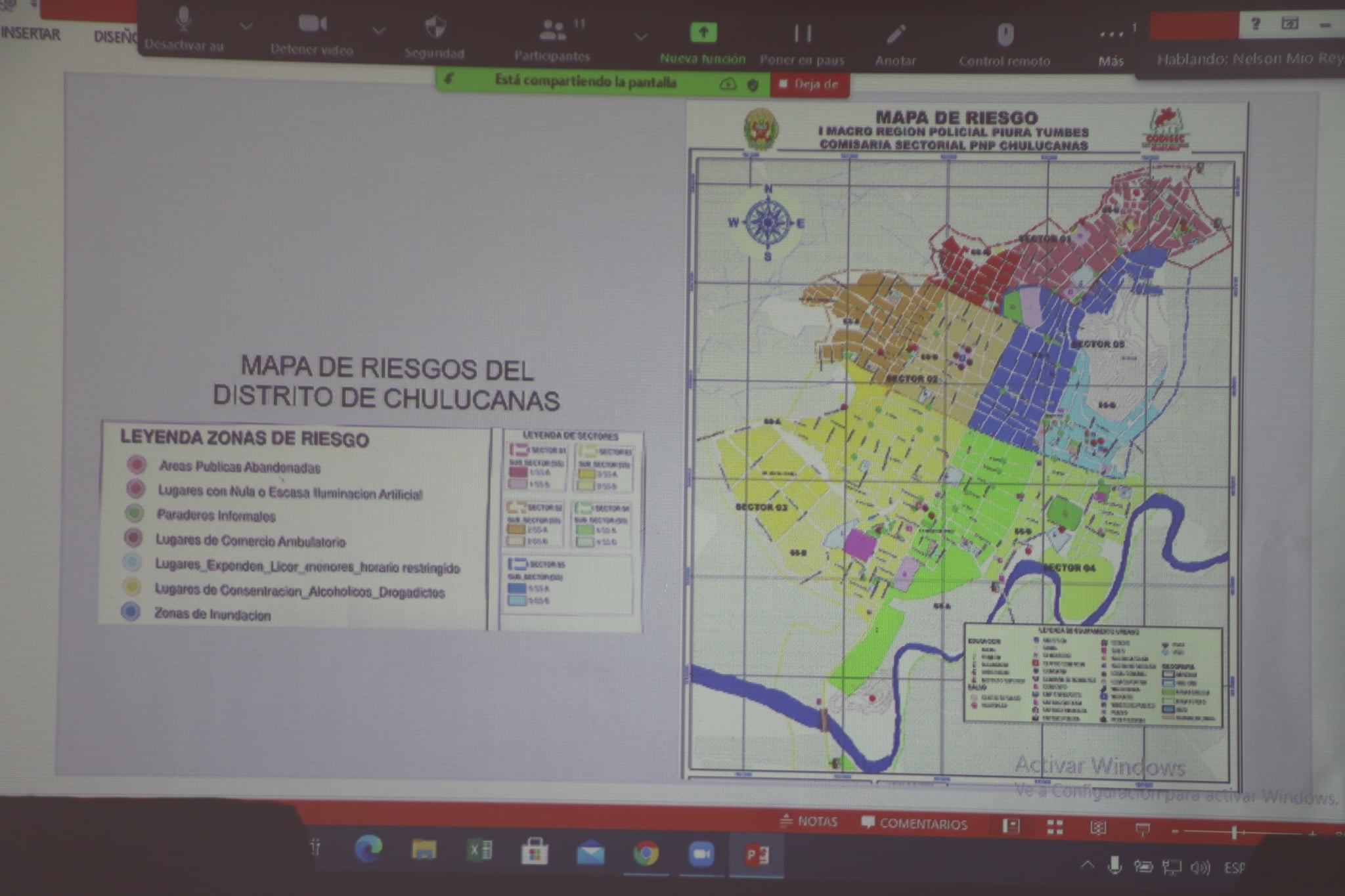The image size is (1345, 896).
Task: Open the network tray icon
Action: 1172,868
